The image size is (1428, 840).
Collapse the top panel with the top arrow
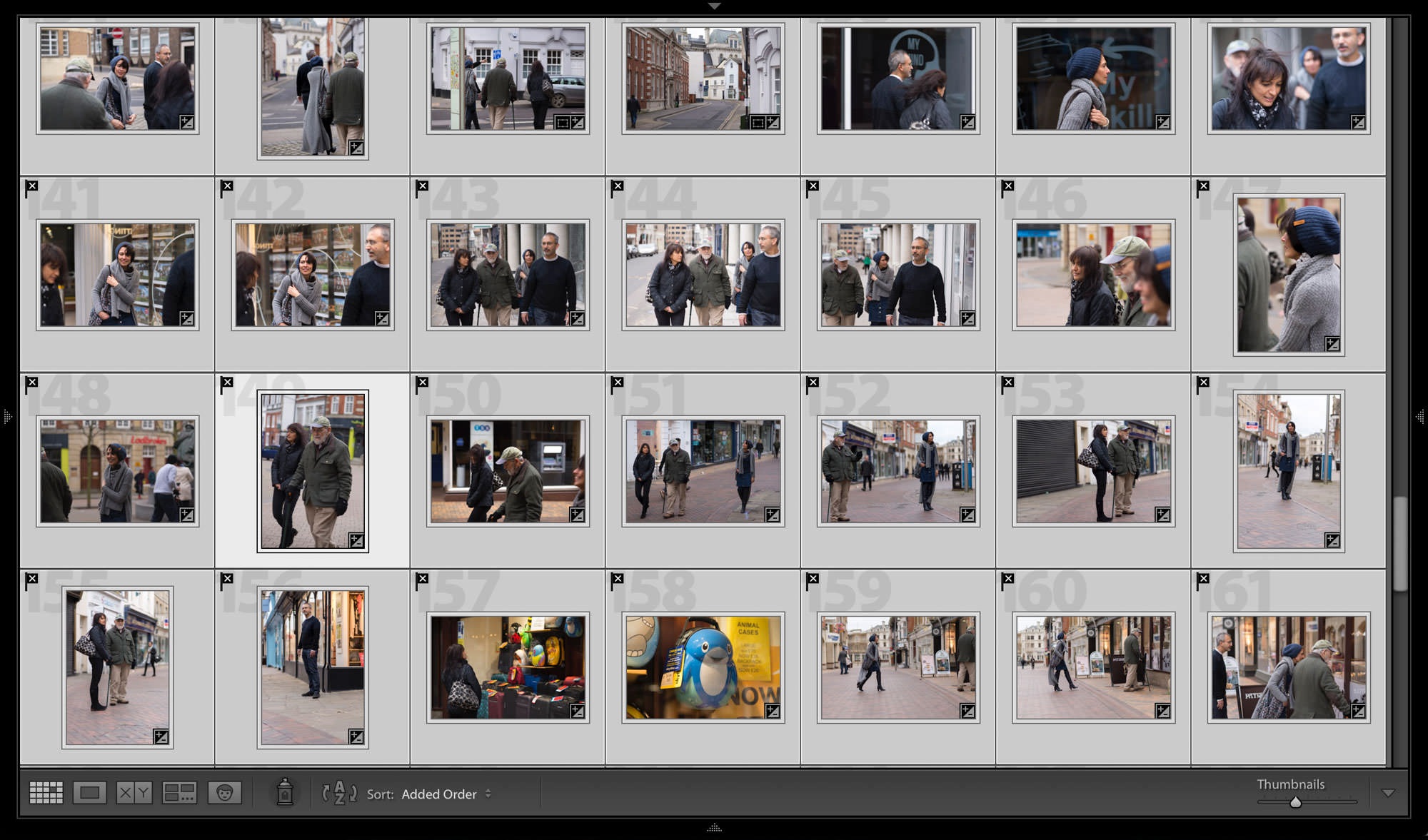coord(714,6)
